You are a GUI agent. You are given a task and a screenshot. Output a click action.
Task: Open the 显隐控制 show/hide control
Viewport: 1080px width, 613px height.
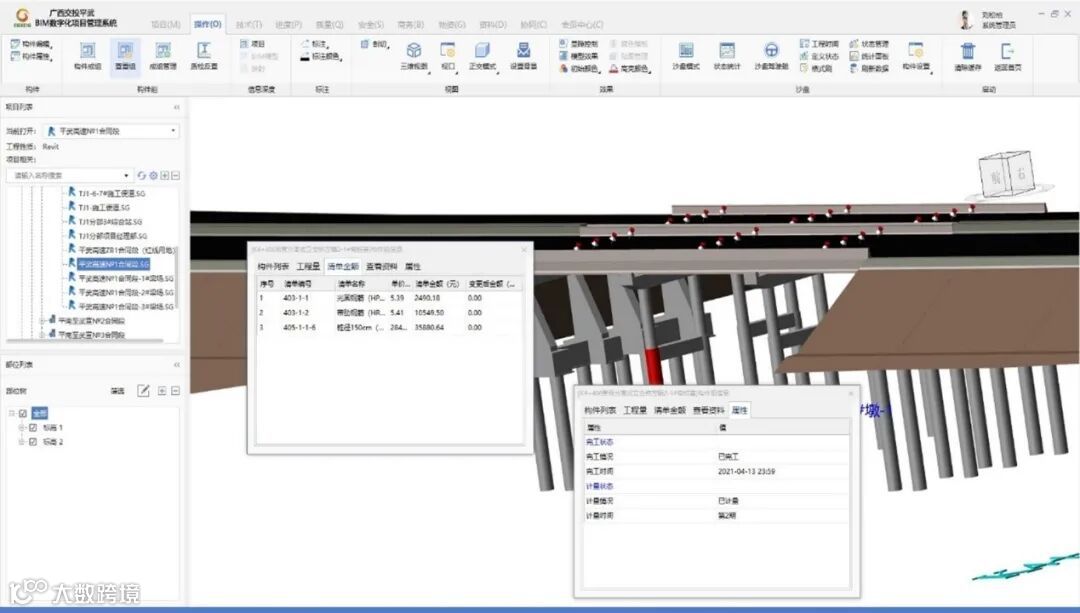pos(579,44)
